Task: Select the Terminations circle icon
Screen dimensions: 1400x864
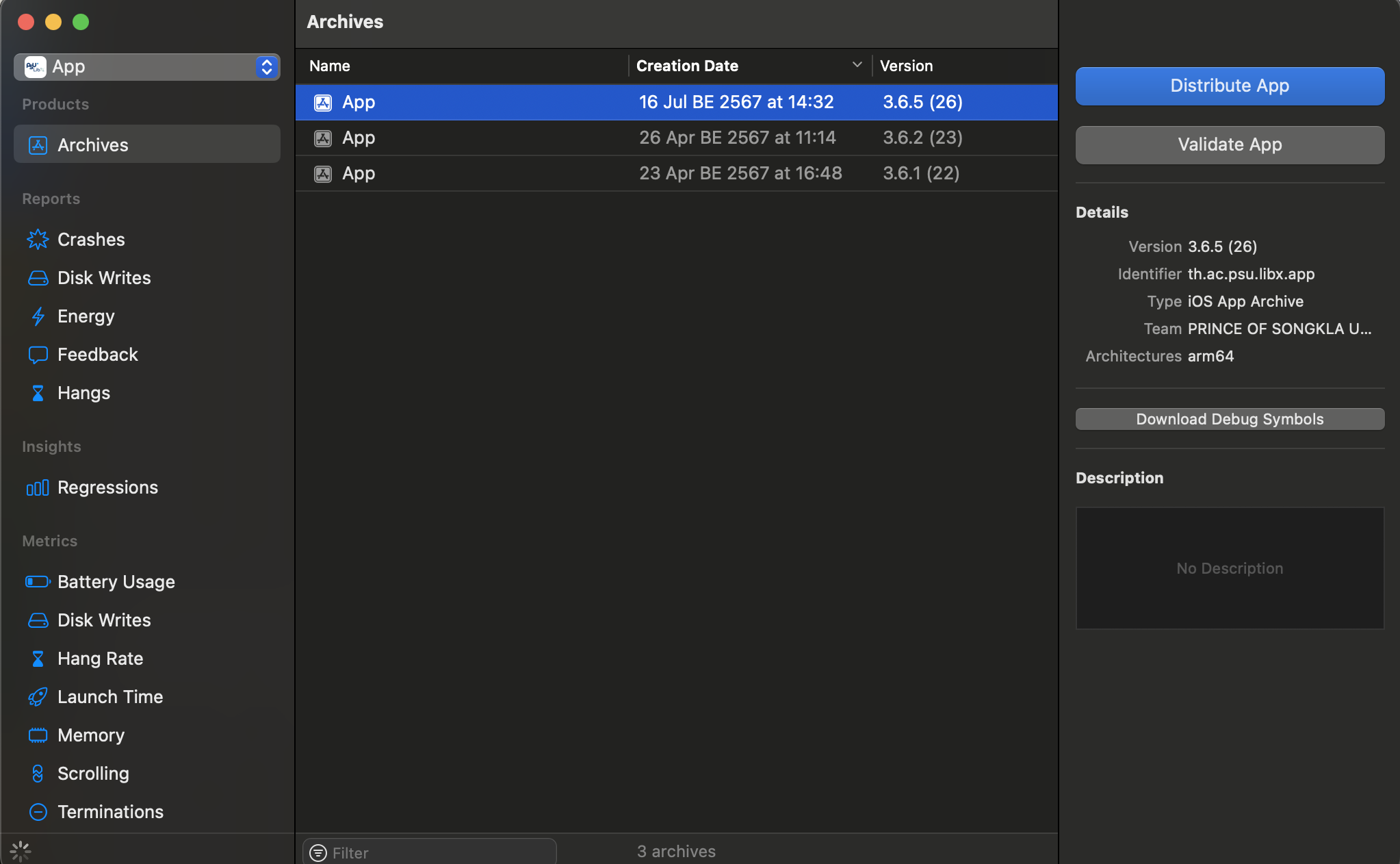Action: pyautogui.click(x=38, y=812)
